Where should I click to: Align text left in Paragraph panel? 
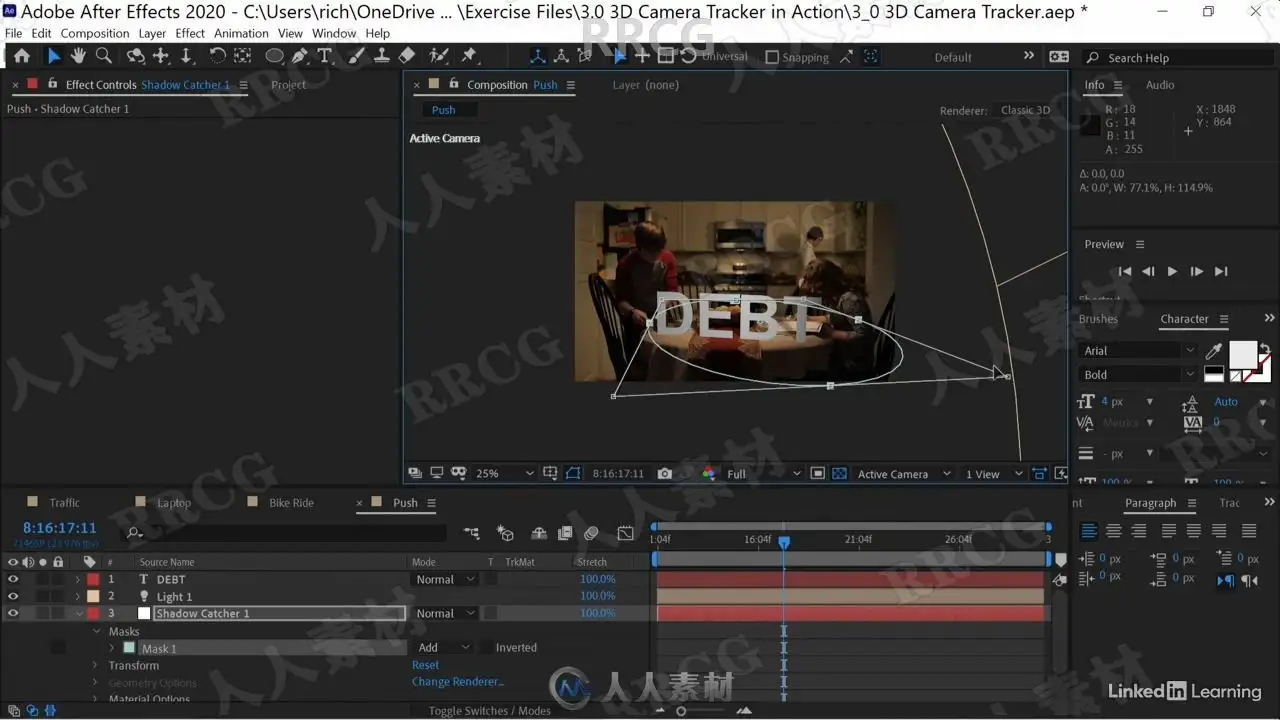(1089, 531)
